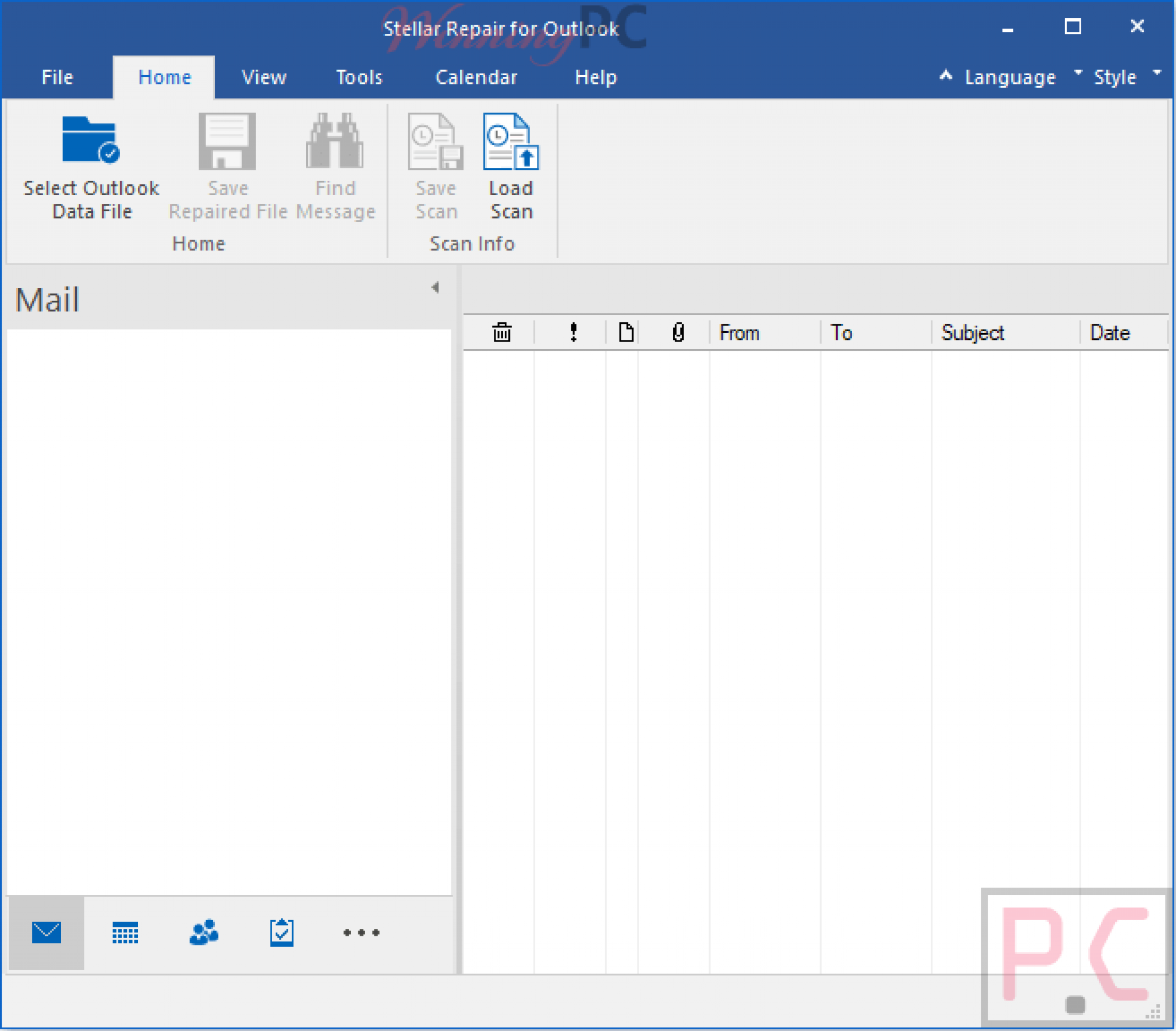This screenshot has height=1031, width=1176.
Task: Switch to the View tab
Action: 264,77
